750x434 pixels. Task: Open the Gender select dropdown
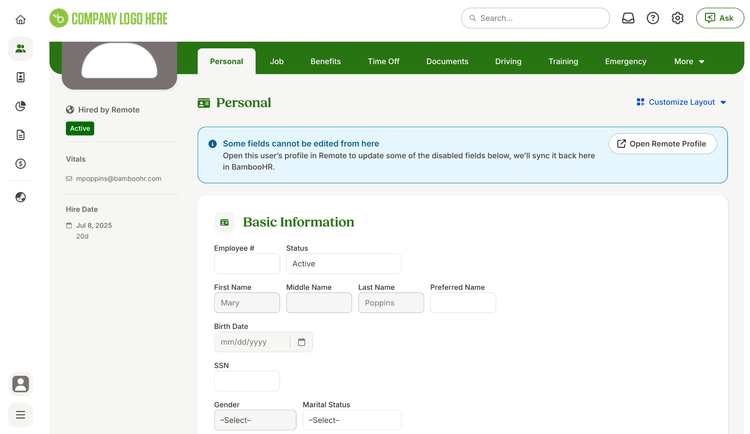point(255,420)
